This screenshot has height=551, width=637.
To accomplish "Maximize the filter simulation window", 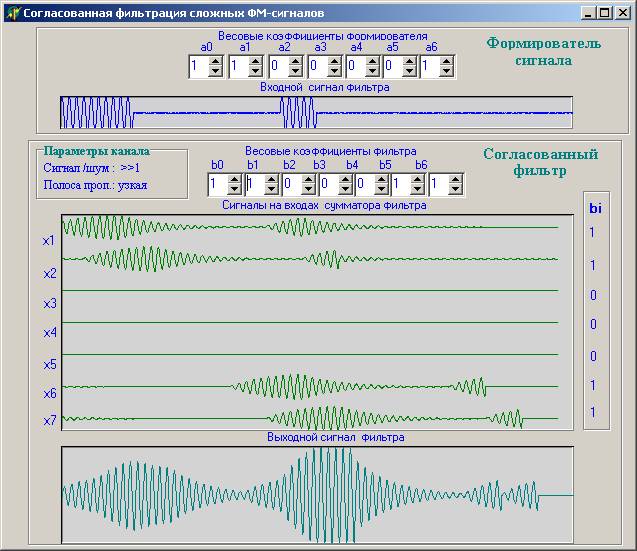I will (x=605, y=13).
